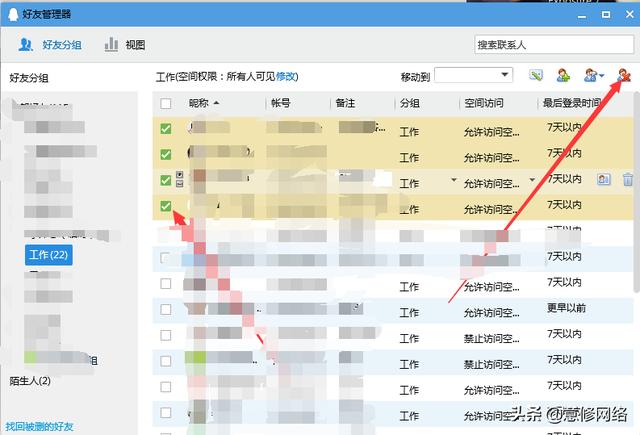Close the 好友管理器 window
Image resolution: width=640 pixels, height=435 pixels.
click(x=630, y=14)
